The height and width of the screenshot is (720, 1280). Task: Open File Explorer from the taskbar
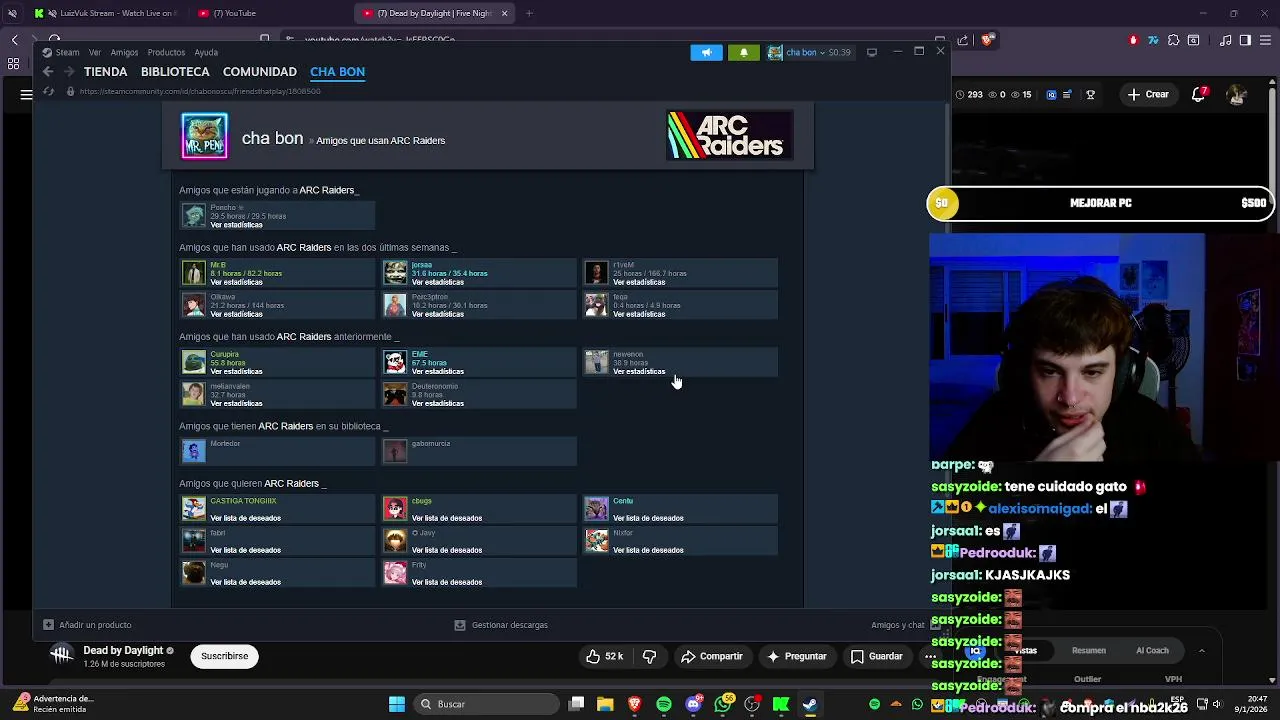click(x=605, y=704)
